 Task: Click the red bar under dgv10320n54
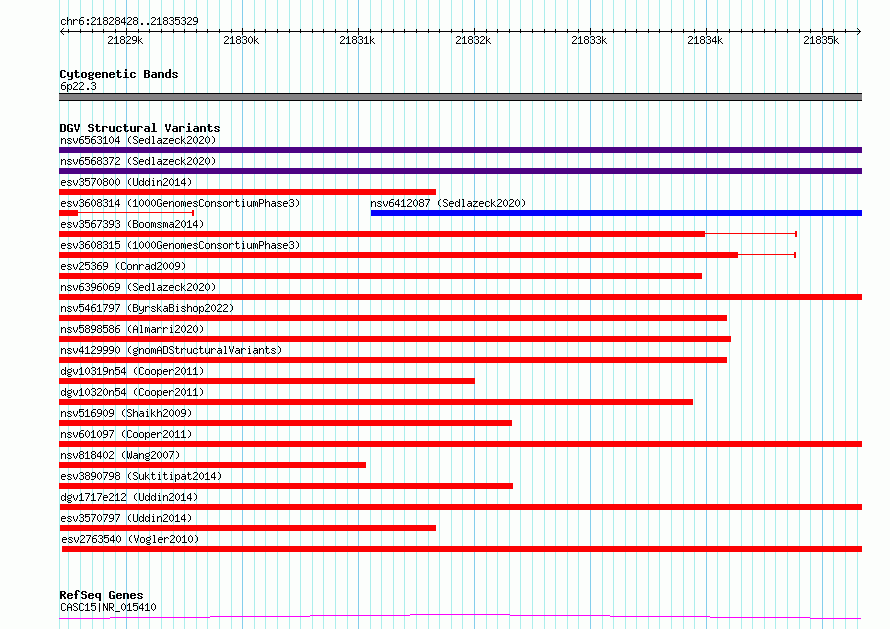pyautogui.click(x=376, y=402)
